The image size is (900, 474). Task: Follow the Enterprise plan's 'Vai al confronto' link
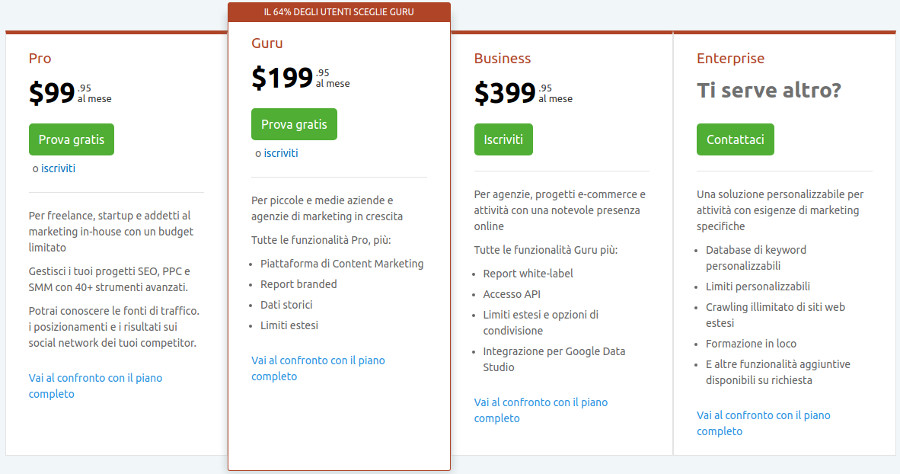coord(763,423)
